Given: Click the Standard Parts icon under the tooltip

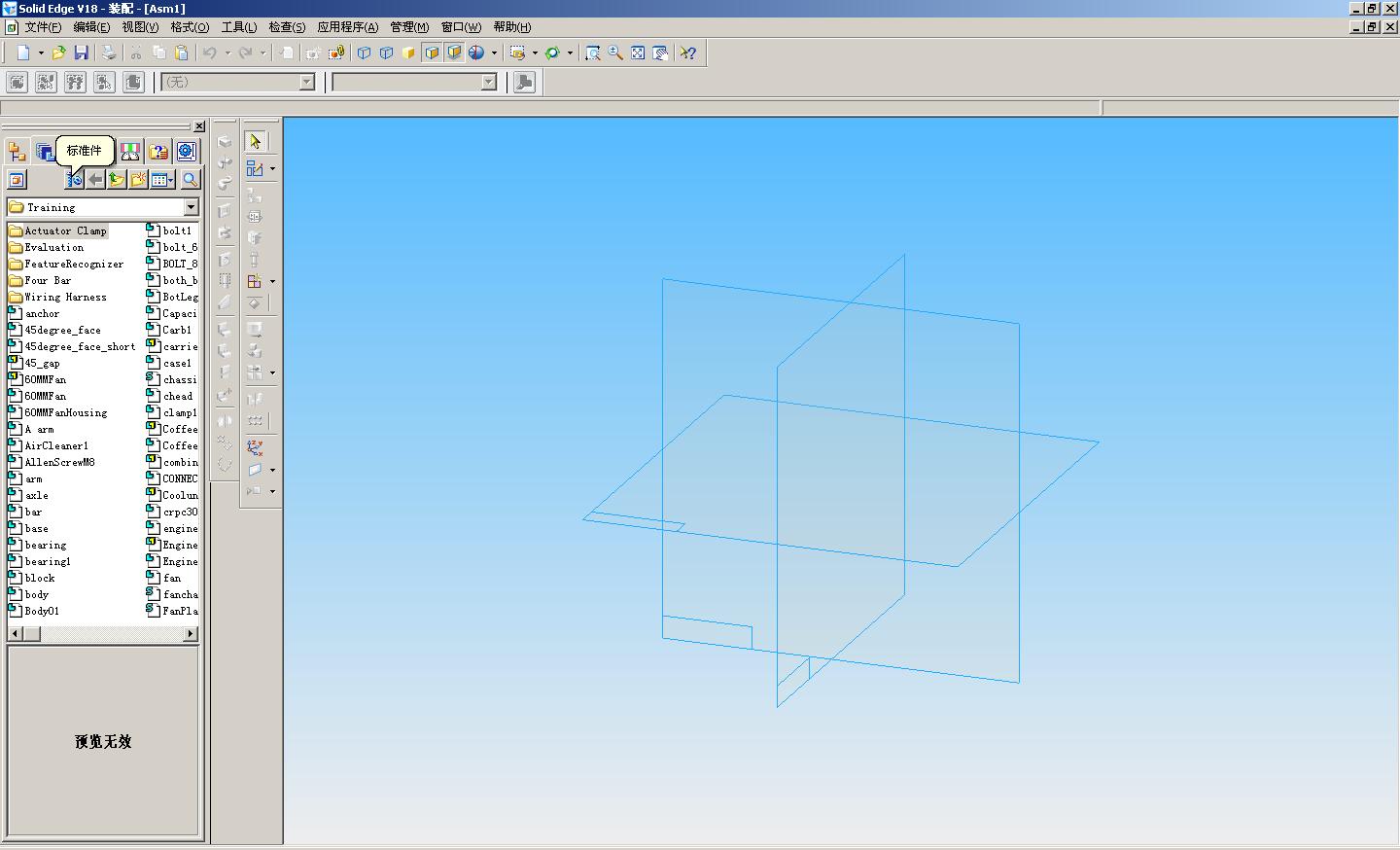Looking at the screenshot, I should pos(74,179).
